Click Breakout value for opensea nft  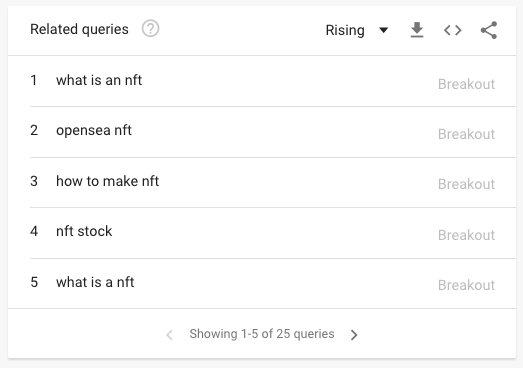(466, 134)
